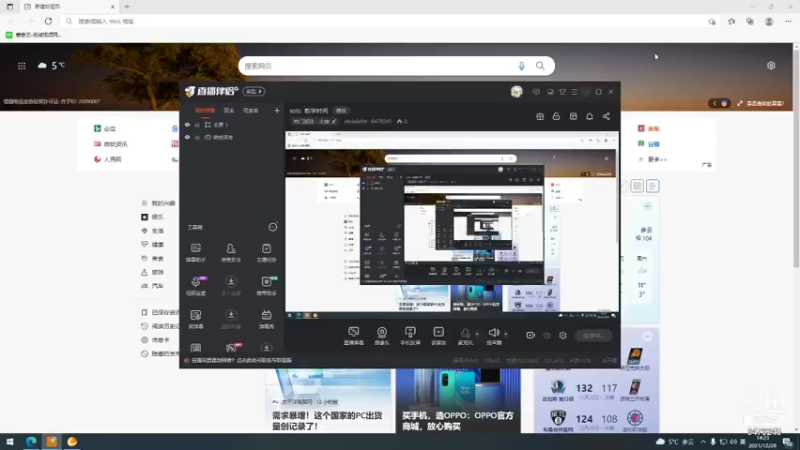Screen dimensions: 800x450
Task: Lock the second scene source
Action: pyautogui.click(x=197, y=137)
